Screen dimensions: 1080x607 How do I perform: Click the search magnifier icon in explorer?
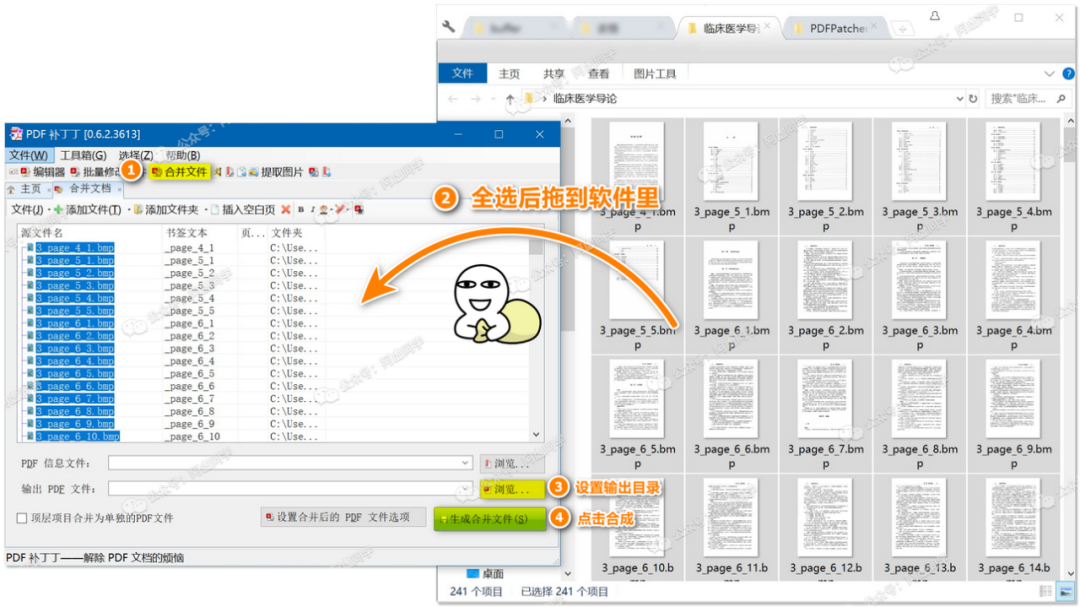pos(1061,99)
